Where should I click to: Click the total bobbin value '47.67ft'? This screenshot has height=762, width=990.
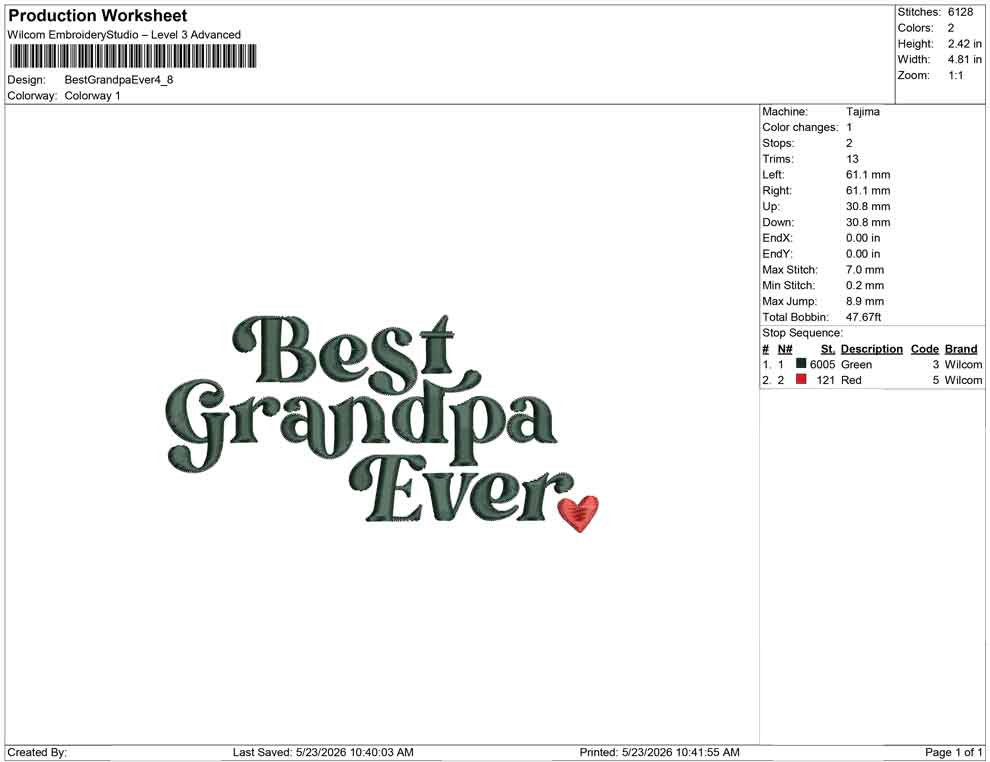coord(863,317)
